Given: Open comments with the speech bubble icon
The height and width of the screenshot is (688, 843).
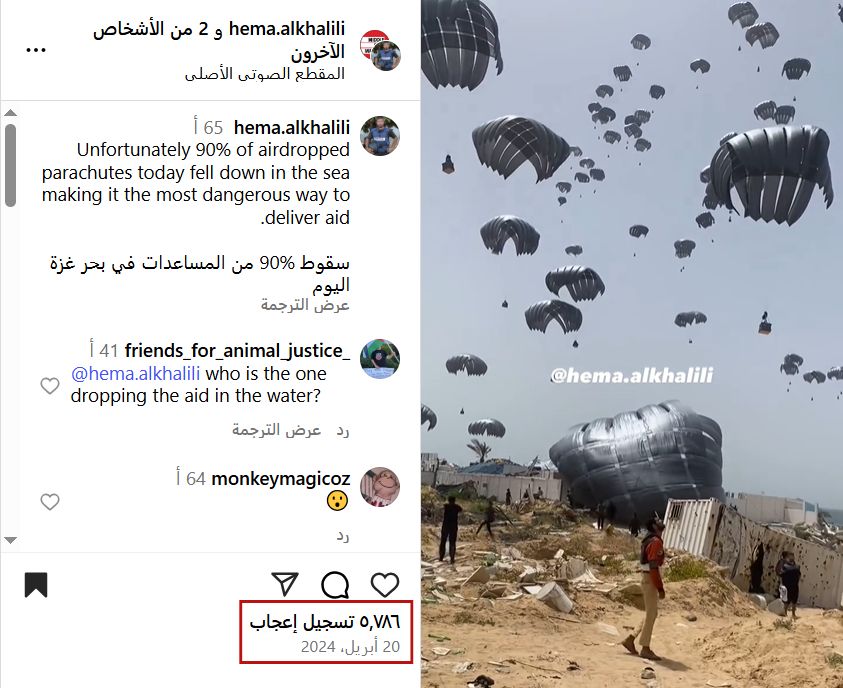Looking at the screenshot, I should click(x=335, y=585).
